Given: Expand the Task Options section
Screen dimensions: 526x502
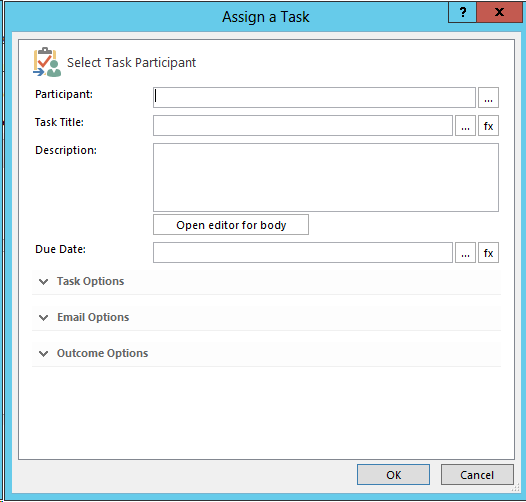Looking at the screenshot, I should point(266,281).
